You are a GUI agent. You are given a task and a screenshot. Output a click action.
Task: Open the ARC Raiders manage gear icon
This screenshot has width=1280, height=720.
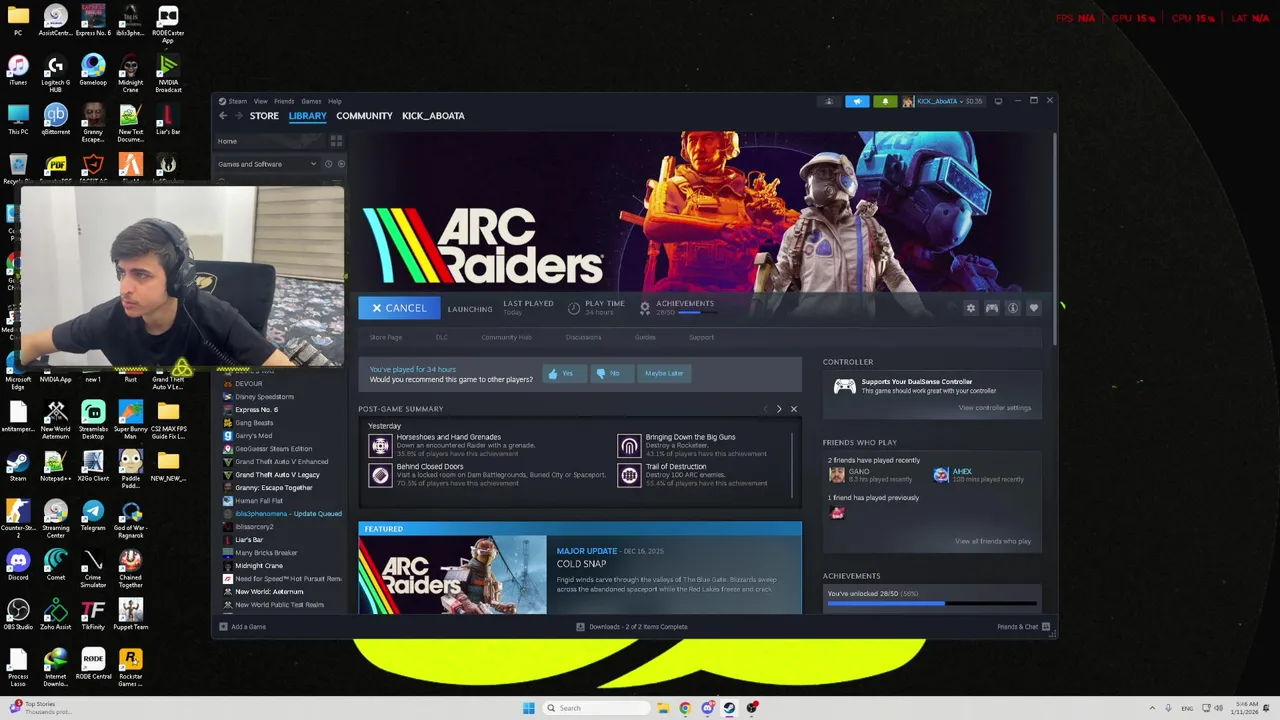click(x=970, y=308)
